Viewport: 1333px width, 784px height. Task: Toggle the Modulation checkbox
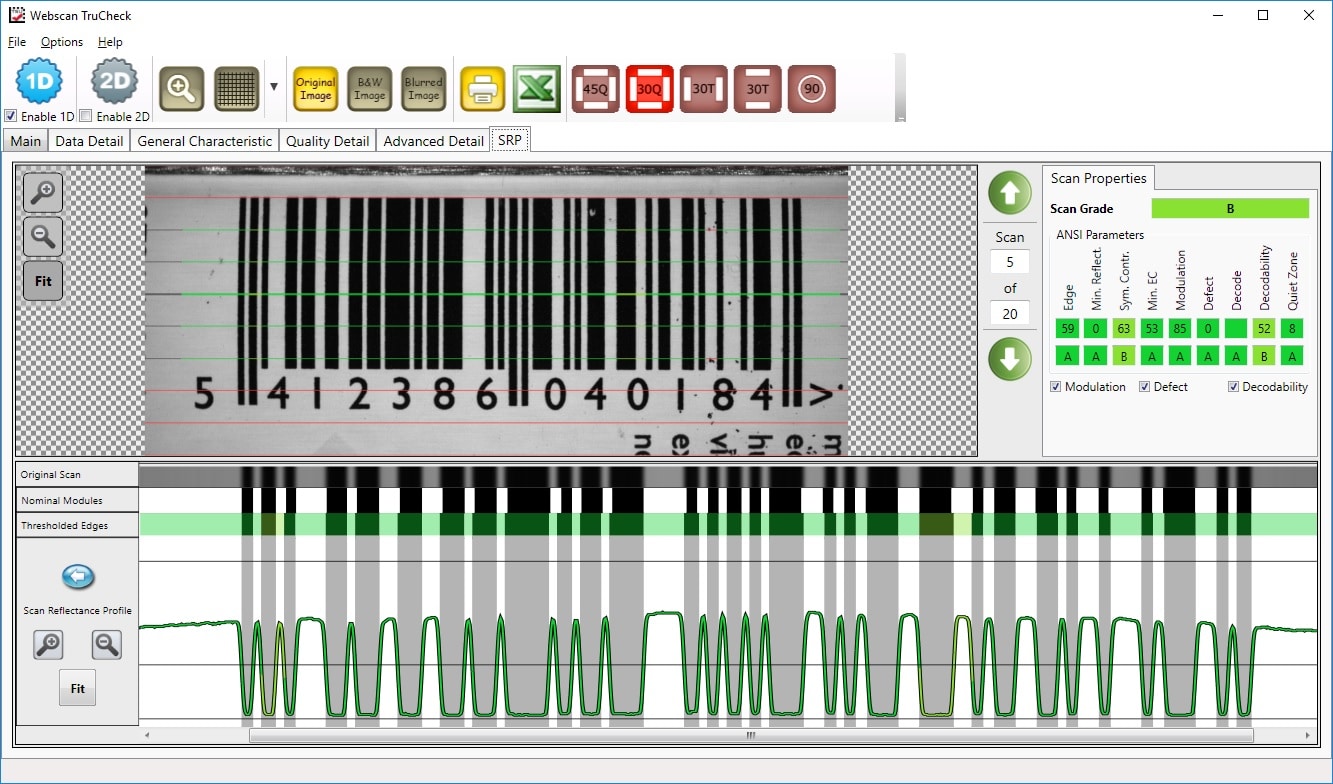1056,387
